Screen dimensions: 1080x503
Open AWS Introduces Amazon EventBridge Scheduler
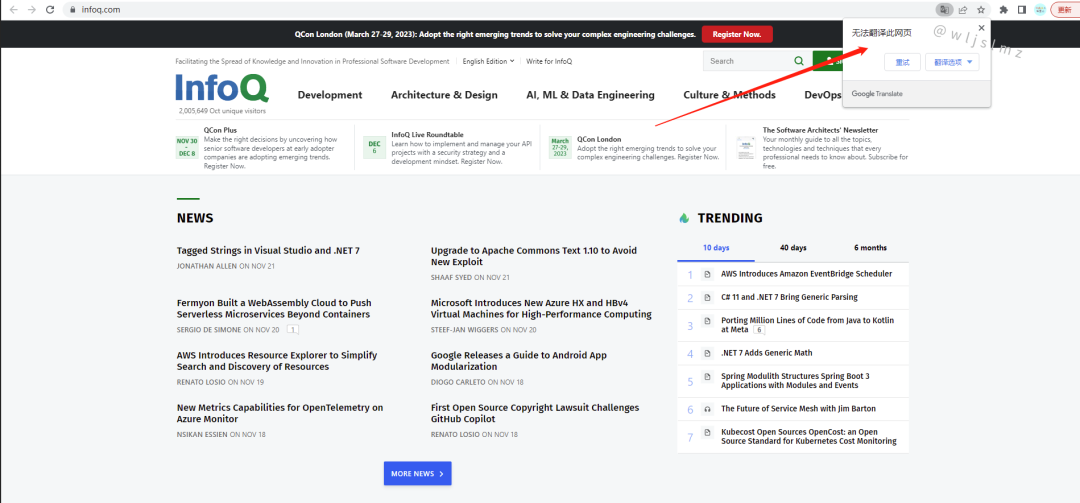pyautogui.click(x=807, y=274)
